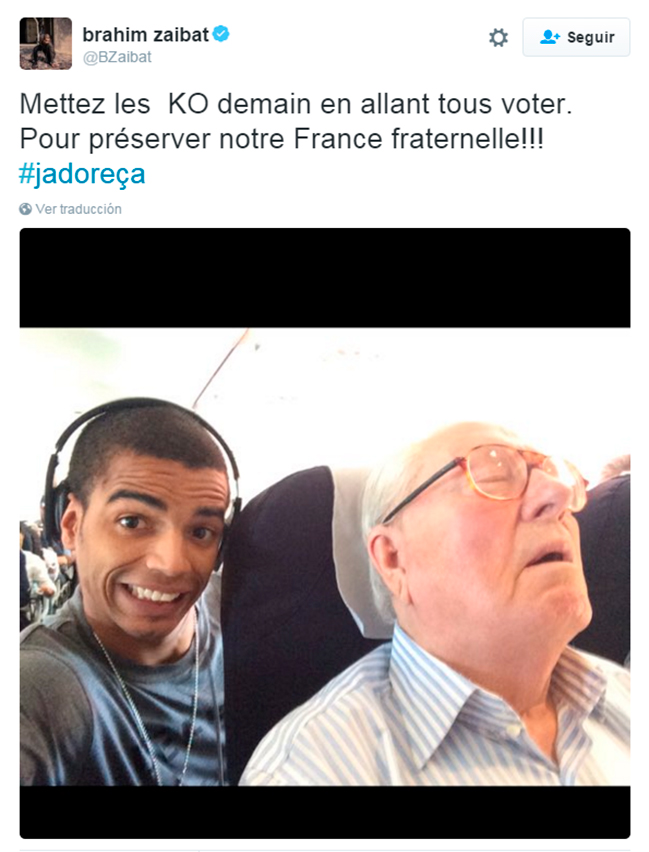This screenshot has height=852, width=649.
Task: Click the line Pour préserver notre France fraternelle
Action: pos(282,139)
